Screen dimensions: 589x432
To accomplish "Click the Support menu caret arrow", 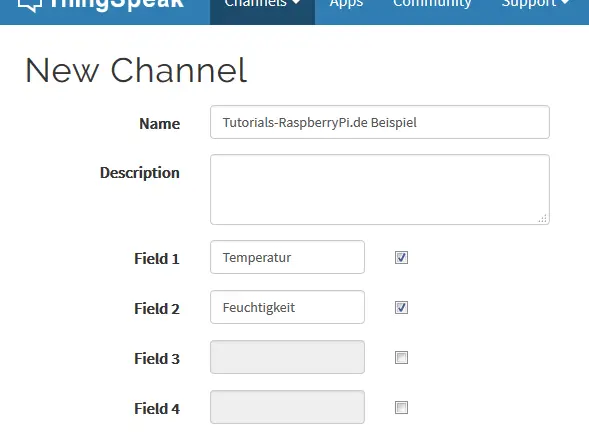I will coord(565,2).
